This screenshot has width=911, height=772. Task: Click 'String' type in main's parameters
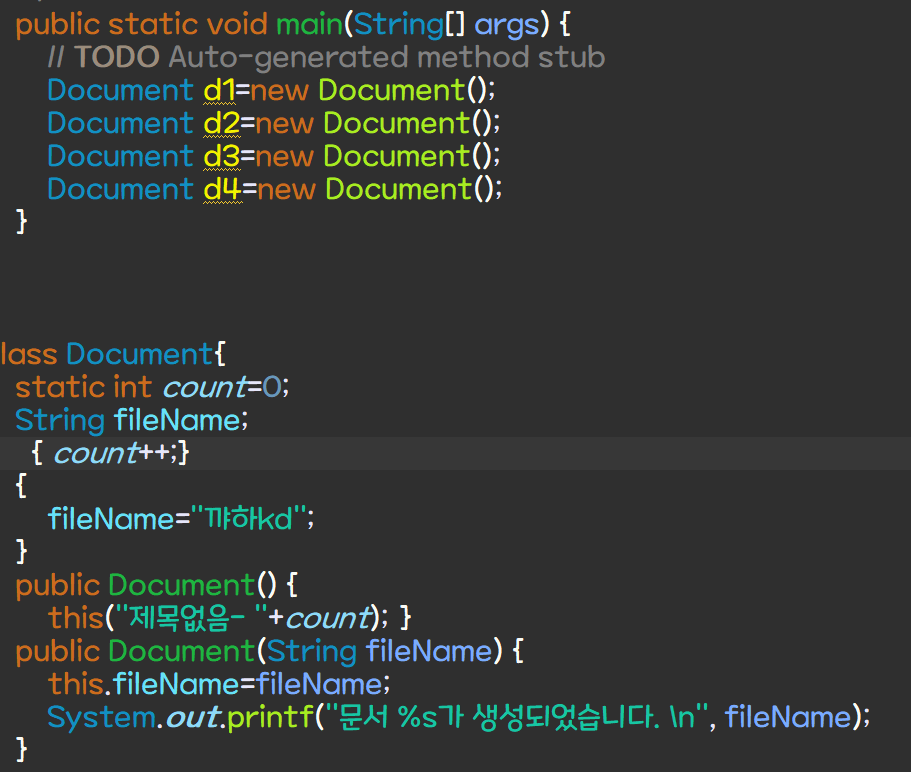(399, 26)
